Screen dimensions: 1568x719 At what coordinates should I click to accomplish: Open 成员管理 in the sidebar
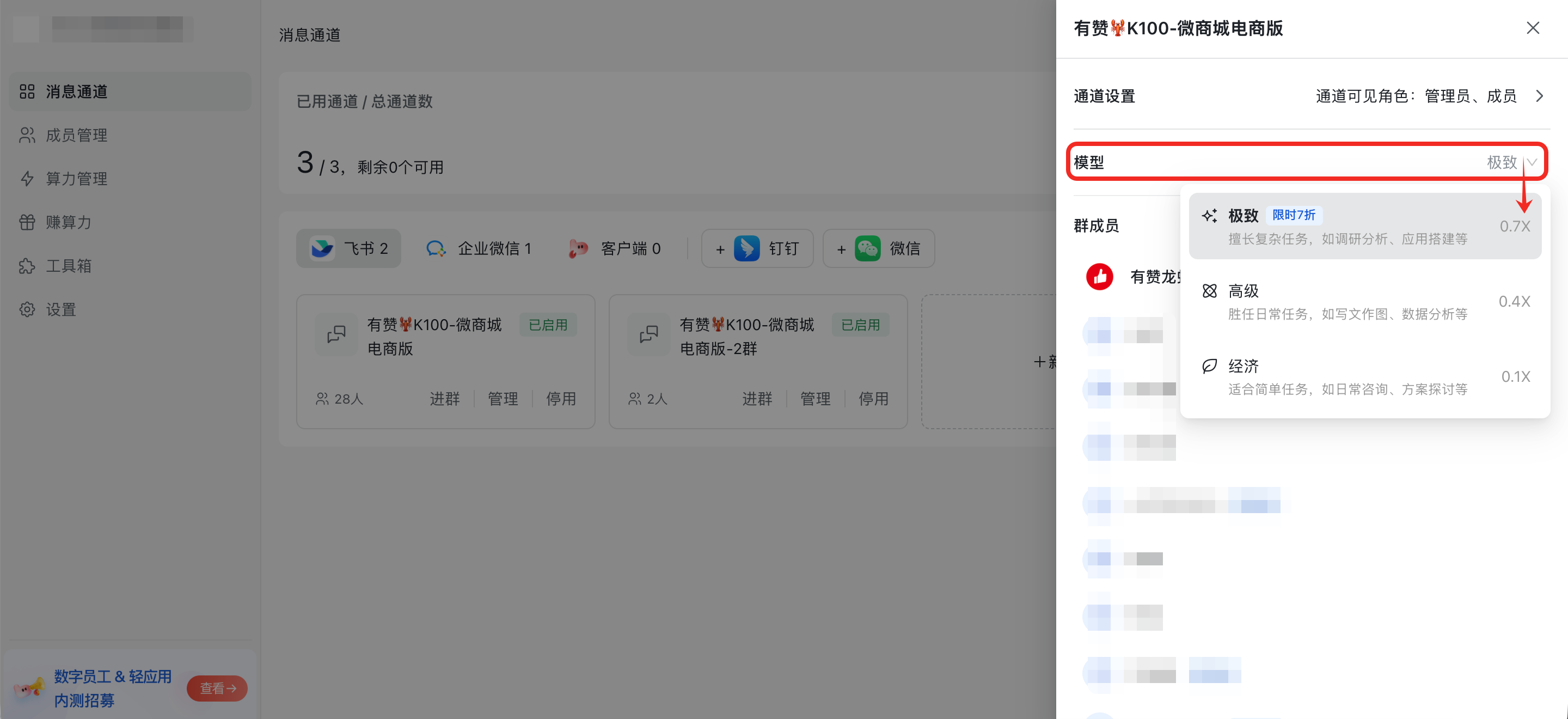130,135
